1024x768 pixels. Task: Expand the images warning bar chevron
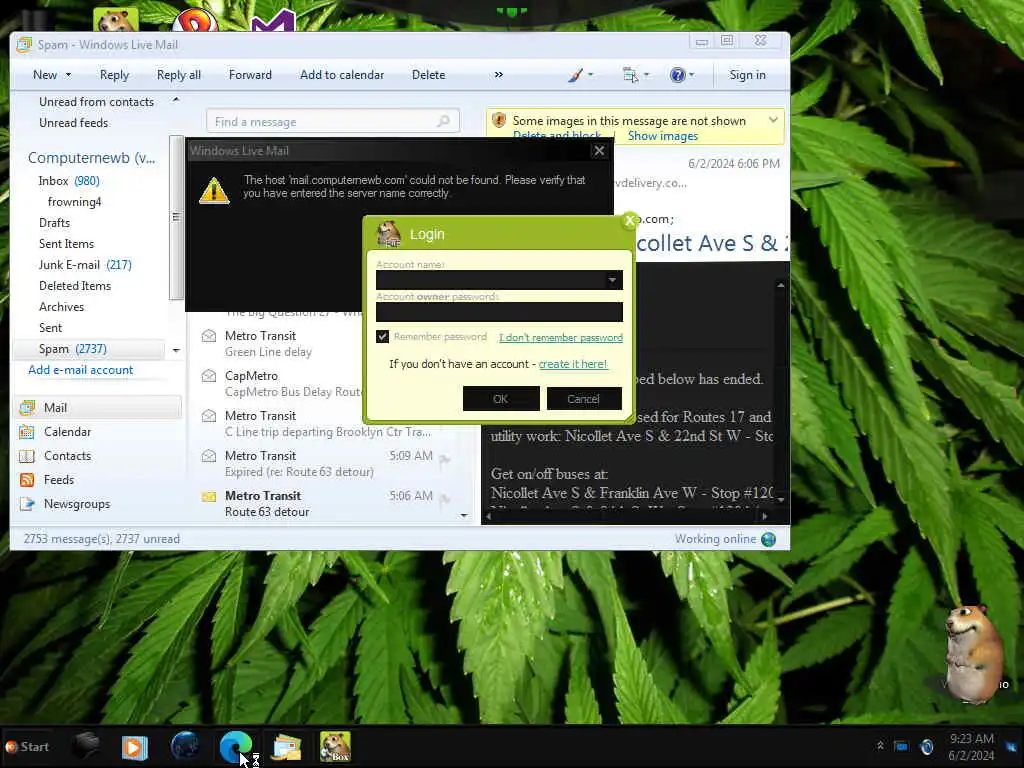pos(773,120)
